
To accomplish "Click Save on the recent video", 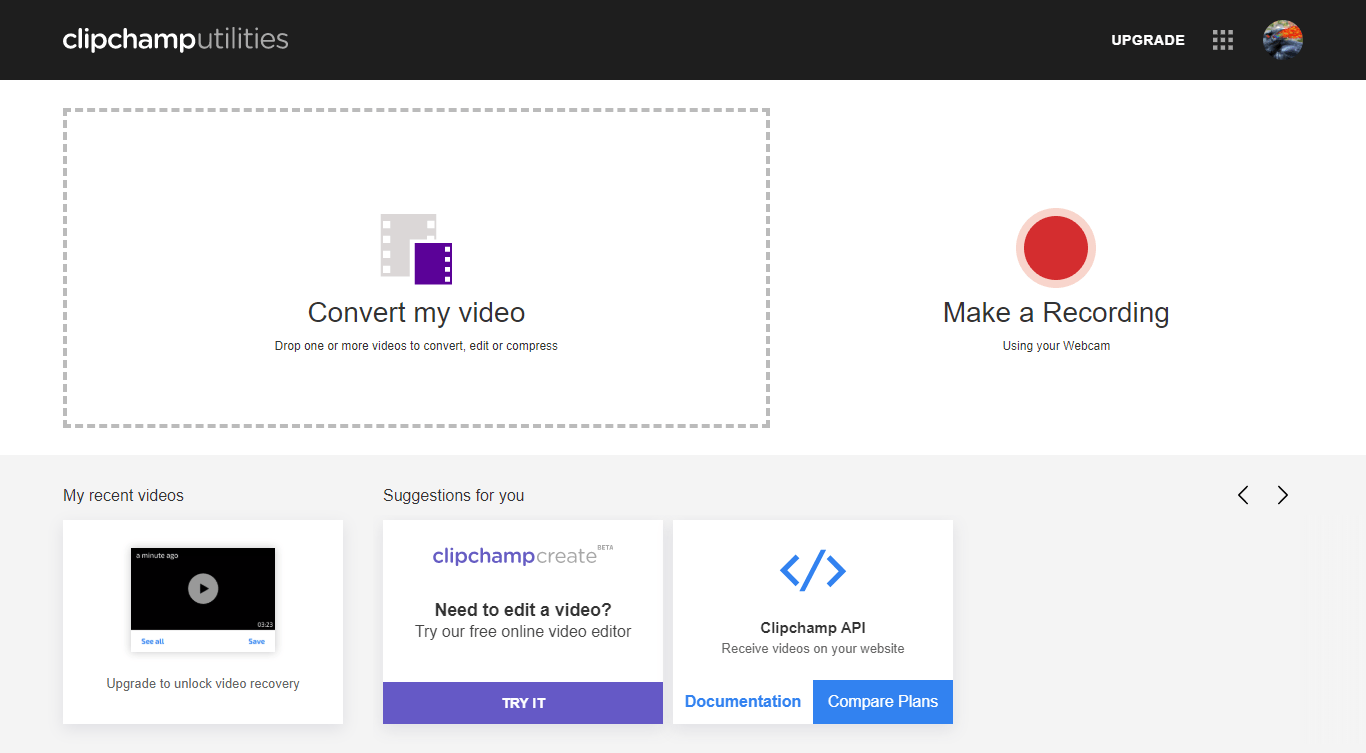I will click(x=256, y=641).
